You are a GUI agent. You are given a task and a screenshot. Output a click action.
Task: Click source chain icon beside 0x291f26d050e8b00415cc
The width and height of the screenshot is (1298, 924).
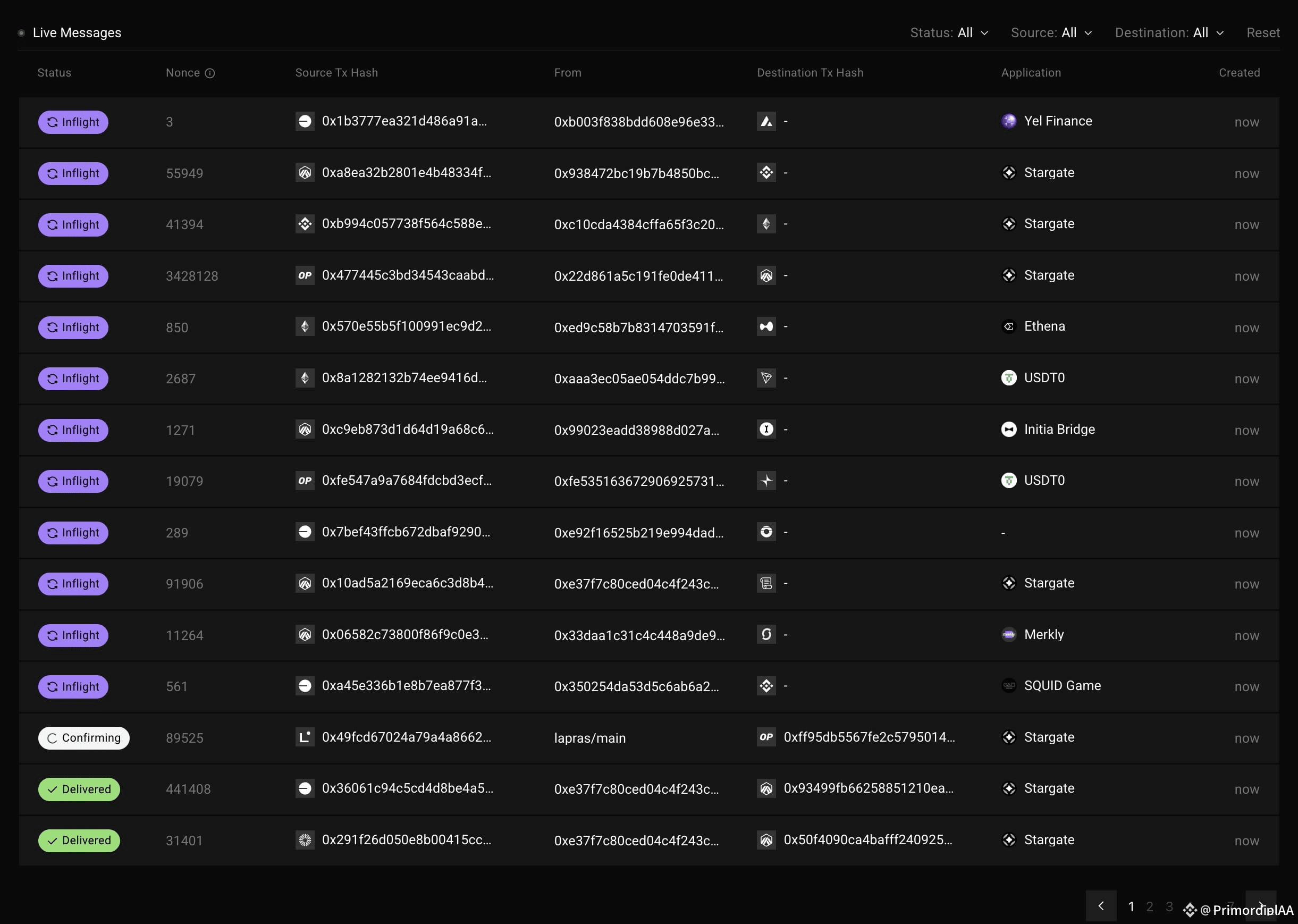[305, 840]
